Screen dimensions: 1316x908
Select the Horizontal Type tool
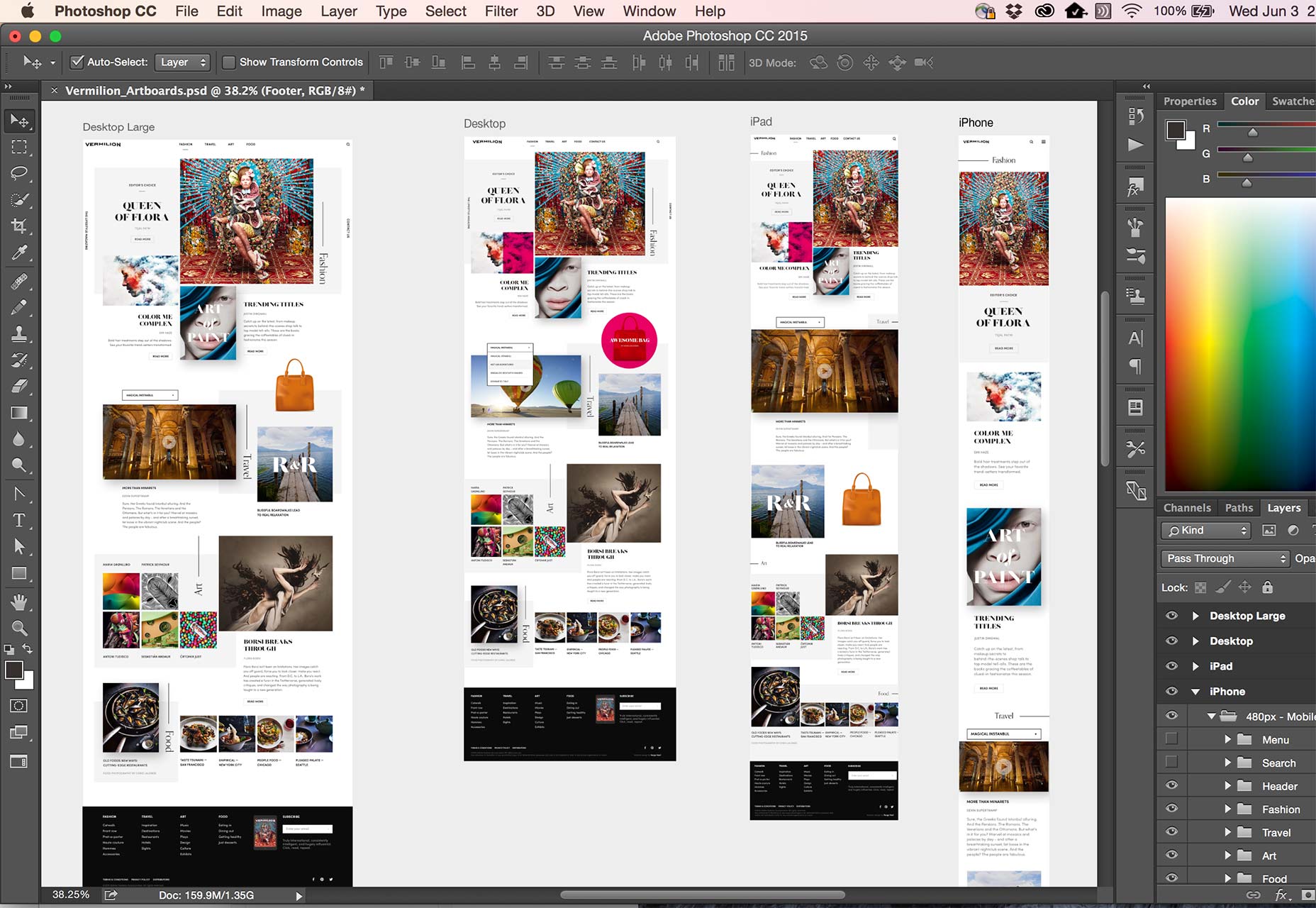click(x=19, y=520)
